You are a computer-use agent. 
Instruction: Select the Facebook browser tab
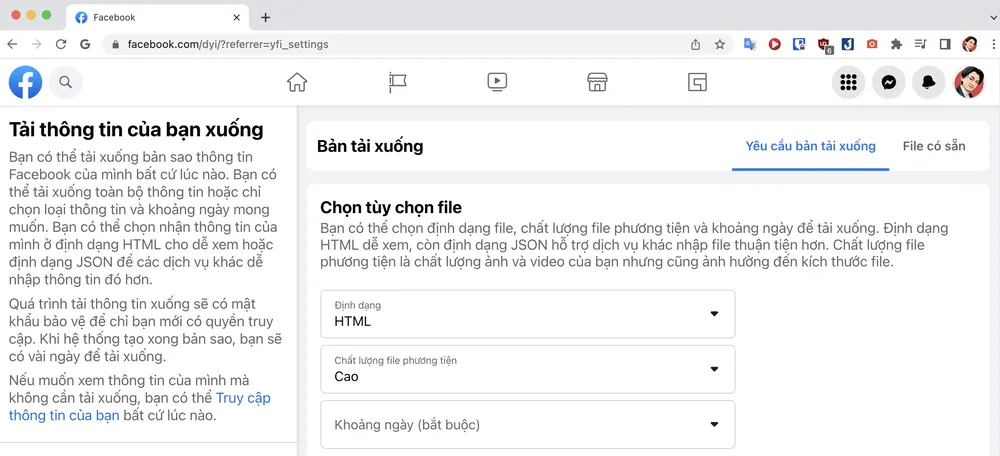pos(157,17)
